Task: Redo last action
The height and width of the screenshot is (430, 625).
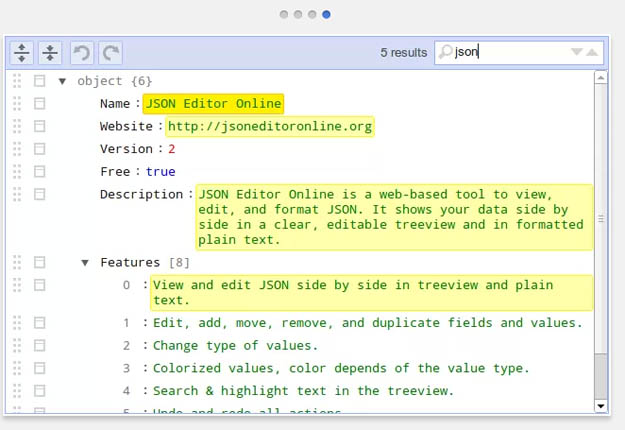Action: pos(110,53)
